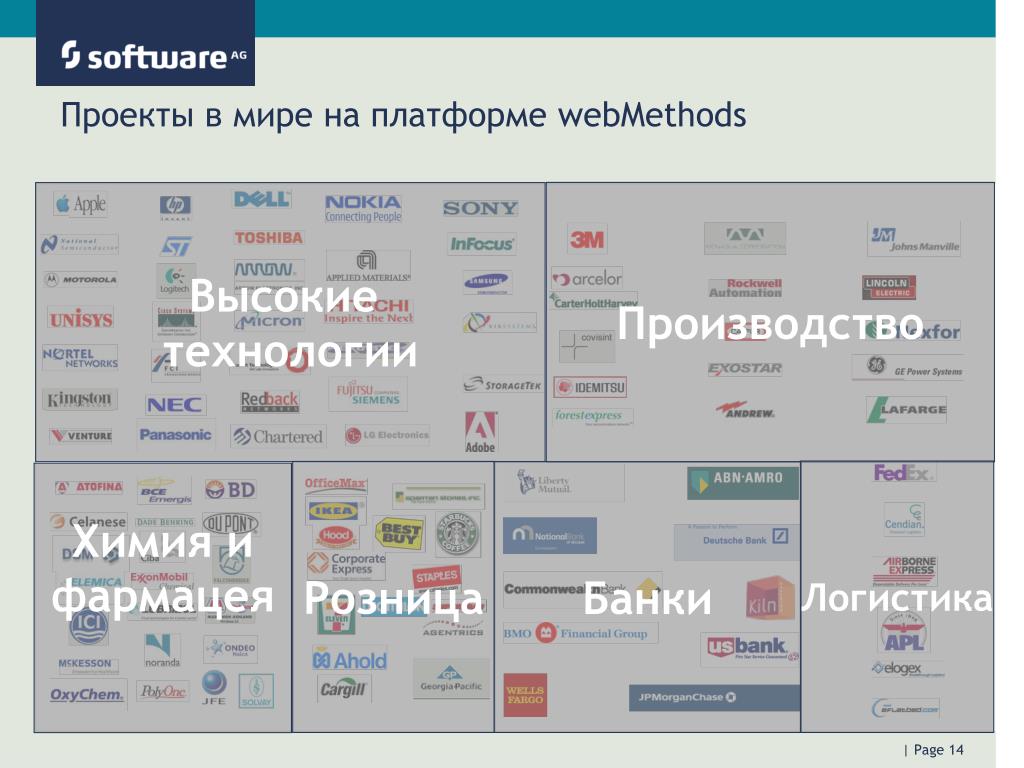The height and width of the screenshot is (768, 1024).
Task: Click the 'Производство' heading
Action: (771, 324)
